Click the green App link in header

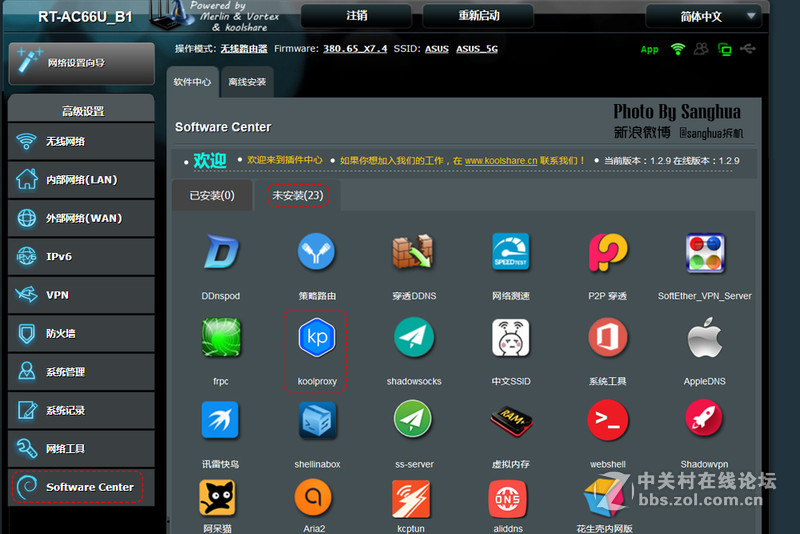click(649, 49)
